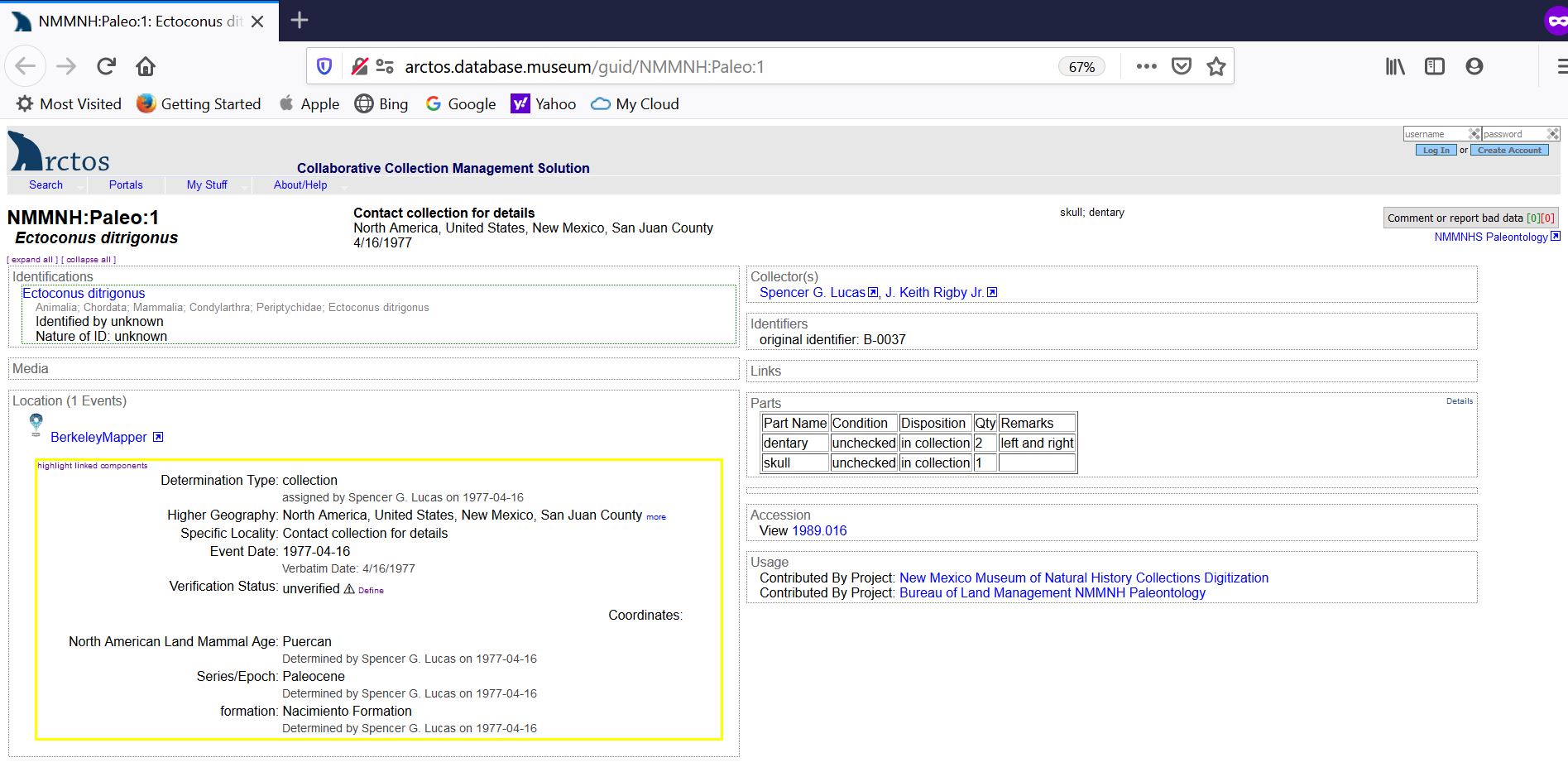Open external icon beside NMMNHS Paleontology
The width and height of the screenshot is (1568, 767).
click(x=1555, y=237)
